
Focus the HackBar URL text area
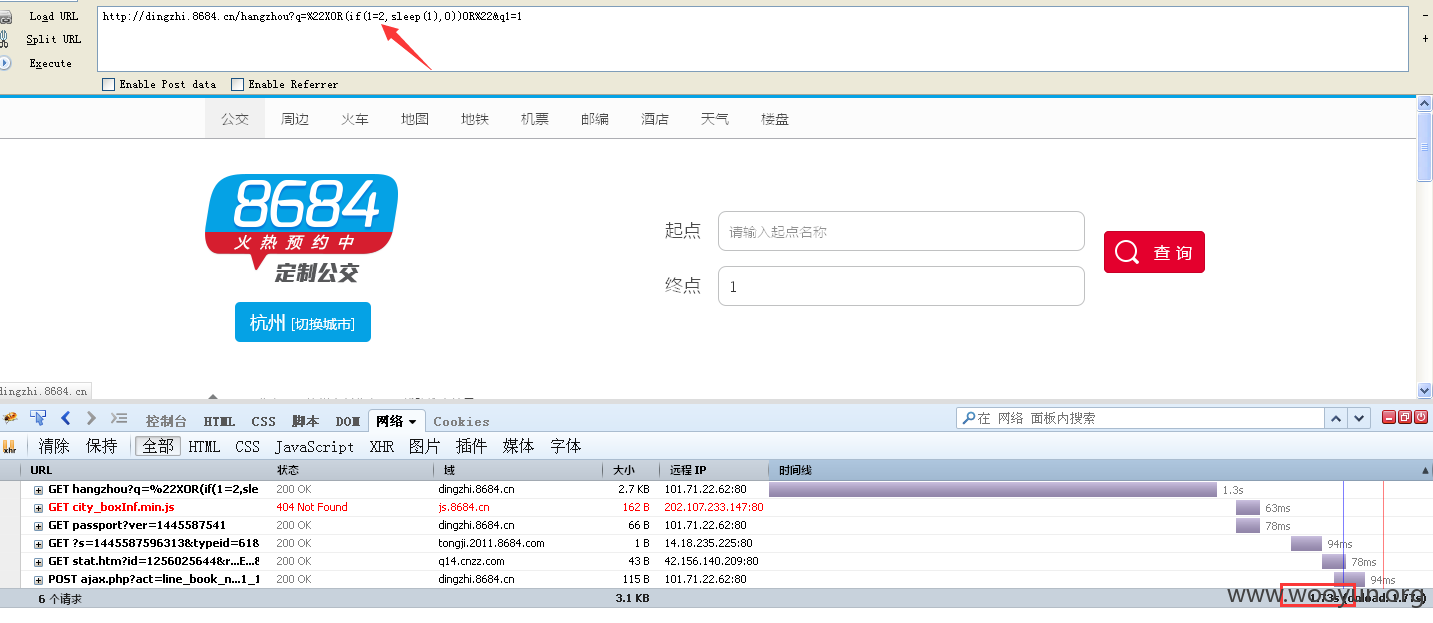753,38
